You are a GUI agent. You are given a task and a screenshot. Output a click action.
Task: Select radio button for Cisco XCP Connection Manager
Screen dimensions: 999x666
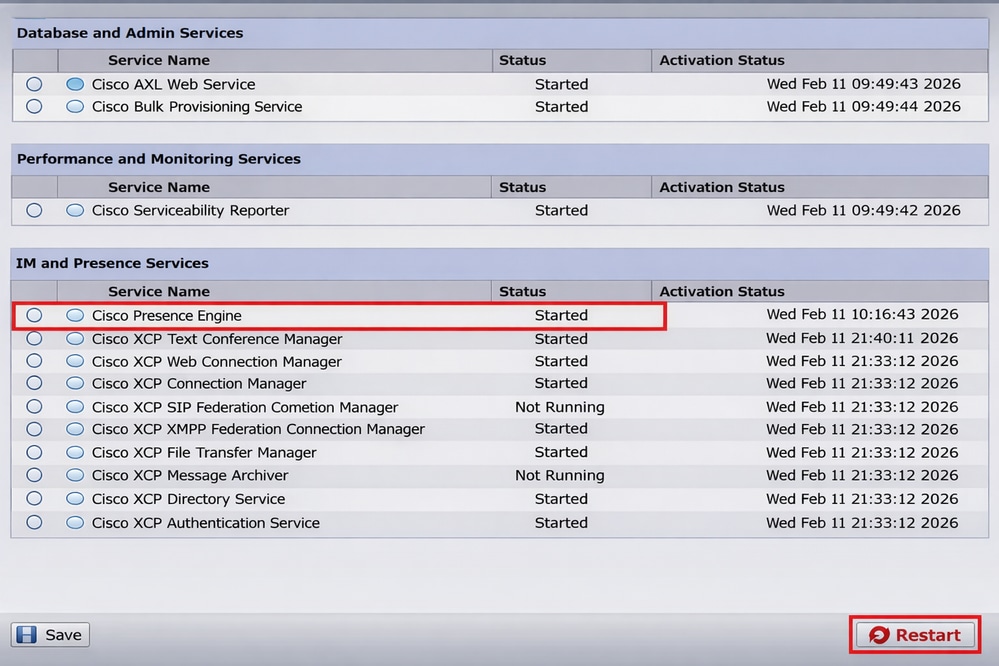34,384
